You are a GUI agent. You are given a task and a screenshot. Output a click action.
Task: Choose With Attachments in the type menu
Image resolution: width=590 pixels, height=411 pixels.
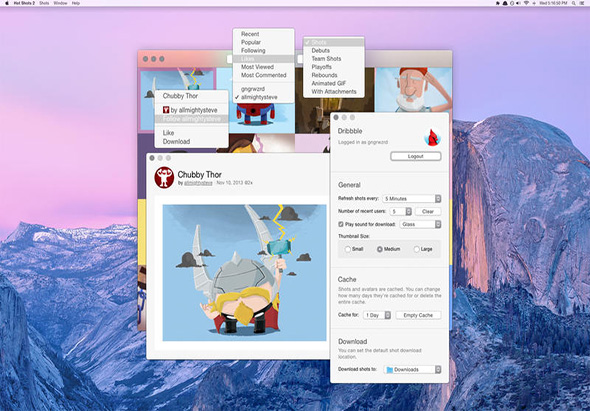point(334,92)
